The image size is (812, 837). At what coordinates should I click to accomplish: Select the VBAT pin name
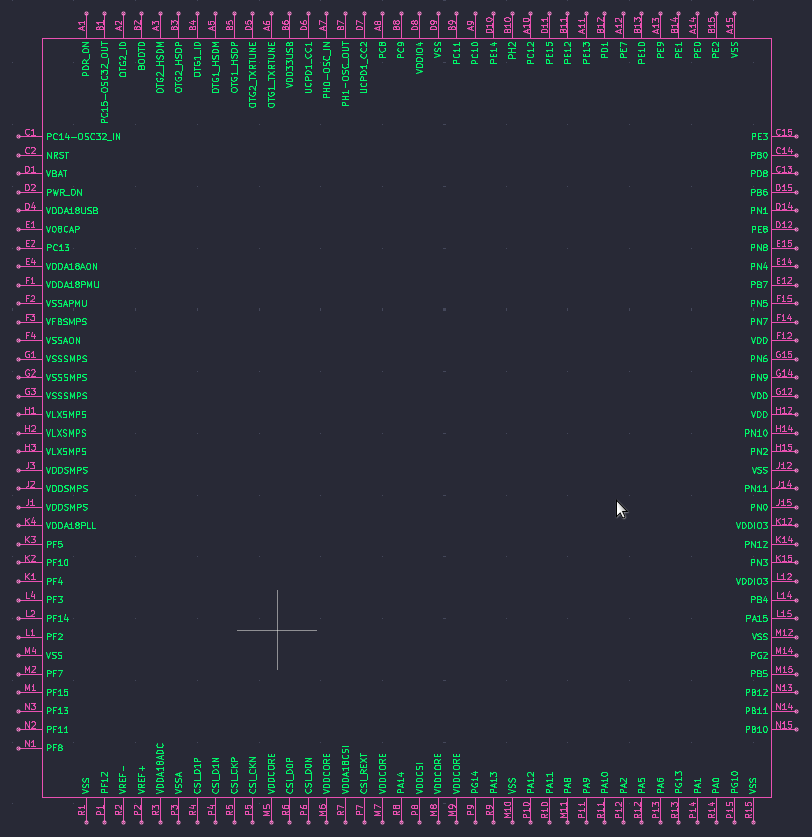point(57,174)
